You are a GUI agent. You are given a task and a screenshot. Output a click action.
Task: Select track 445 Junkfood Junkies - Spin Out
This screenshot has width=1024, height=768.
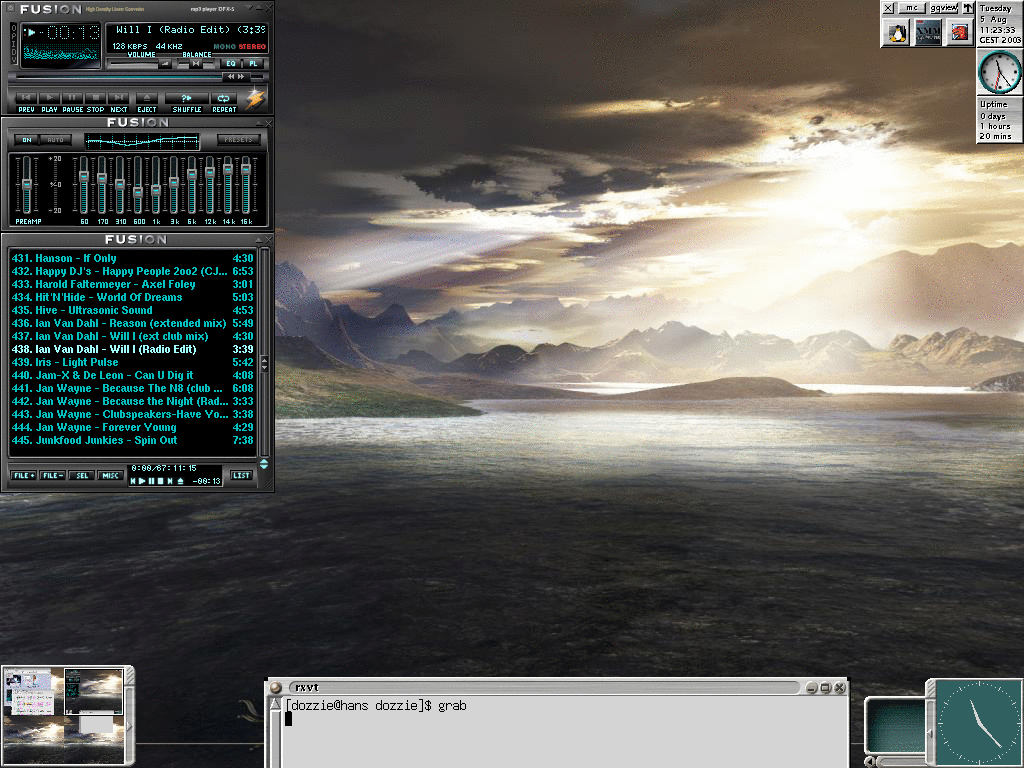(x=133, y=440)
